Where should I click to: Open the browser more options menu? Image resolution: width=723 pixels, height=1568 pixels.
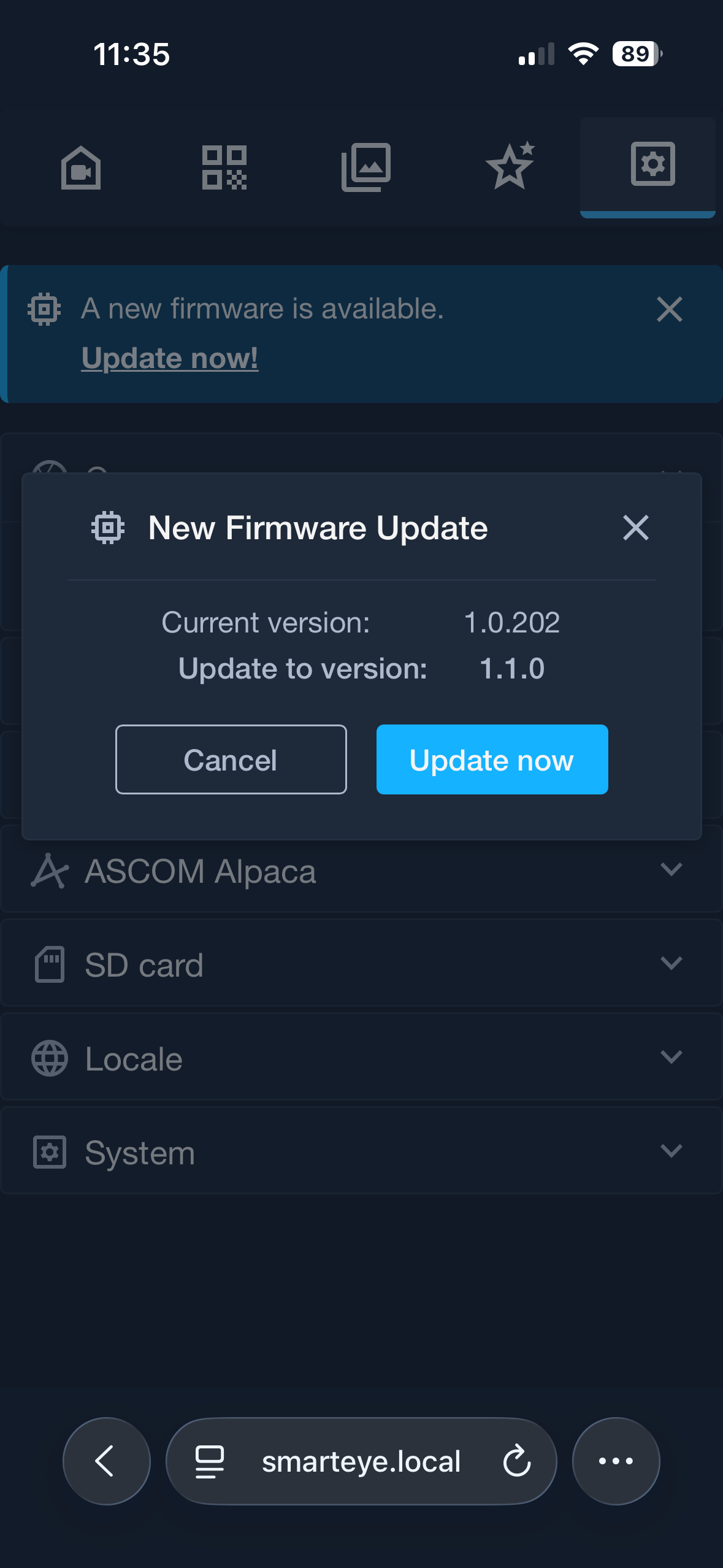pos(616,1461)
